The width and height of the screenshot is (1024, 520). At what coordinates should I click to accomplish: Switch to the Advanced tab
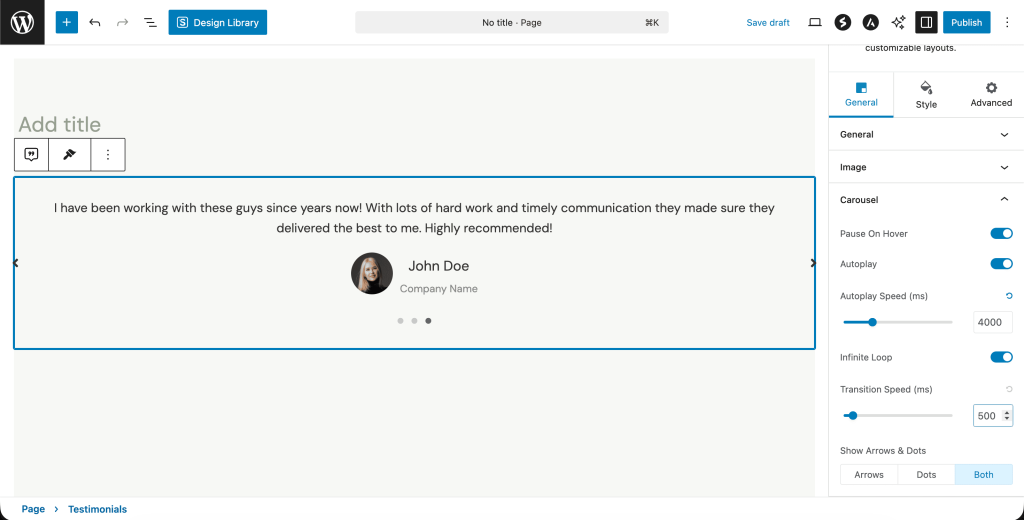click(x=991, y=95)
